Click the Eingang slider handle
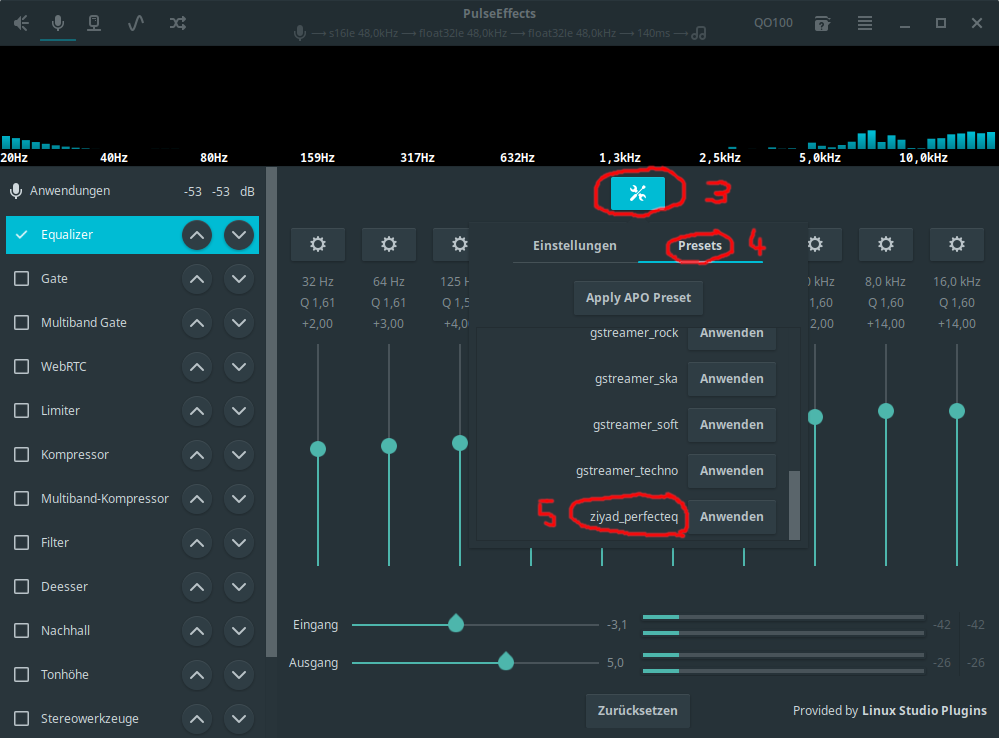 tap(456, 624)
